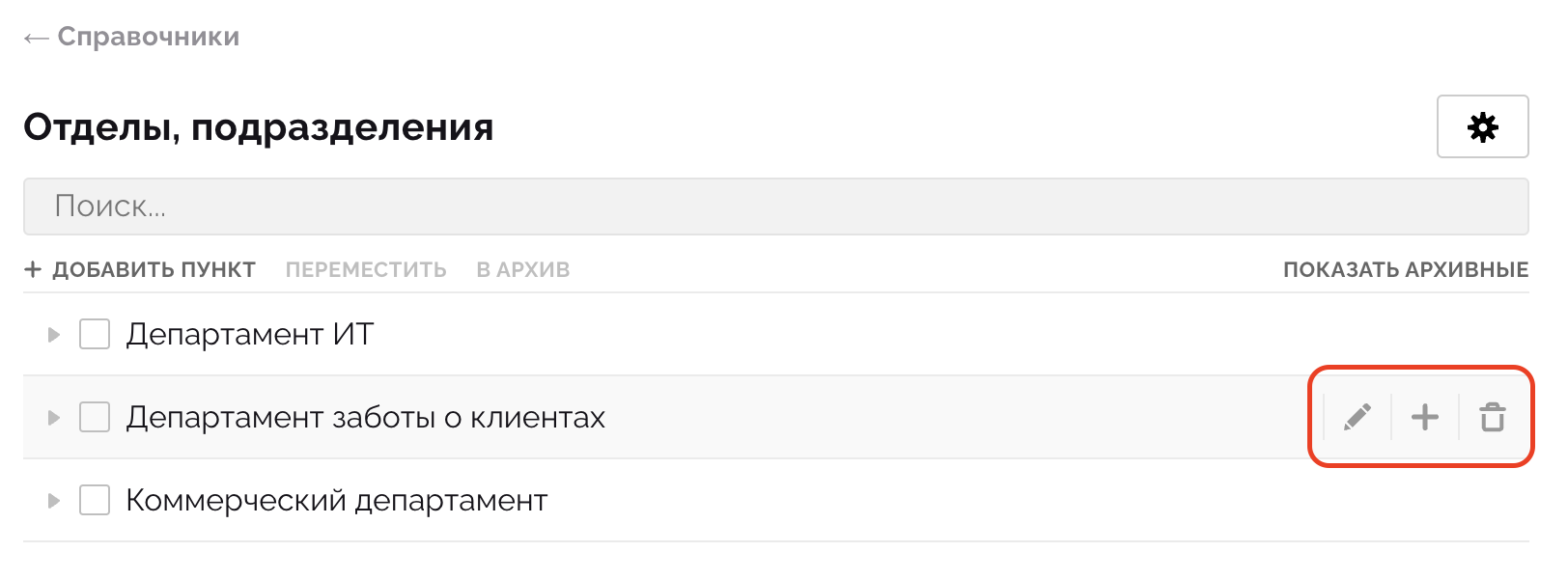Open settings via the gear button

tap(1482, 126)
